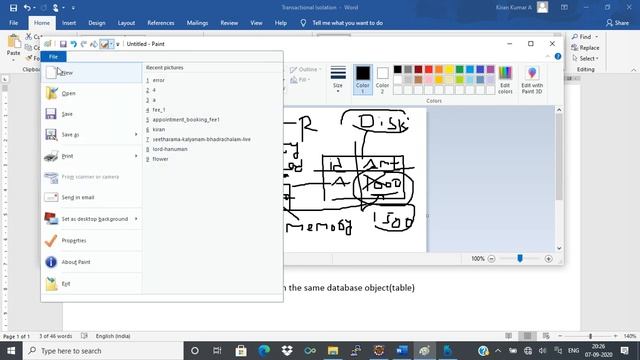The image size is (640, 360).
Task: Select Save in Paint File menu
Action: tap(91, 114)
